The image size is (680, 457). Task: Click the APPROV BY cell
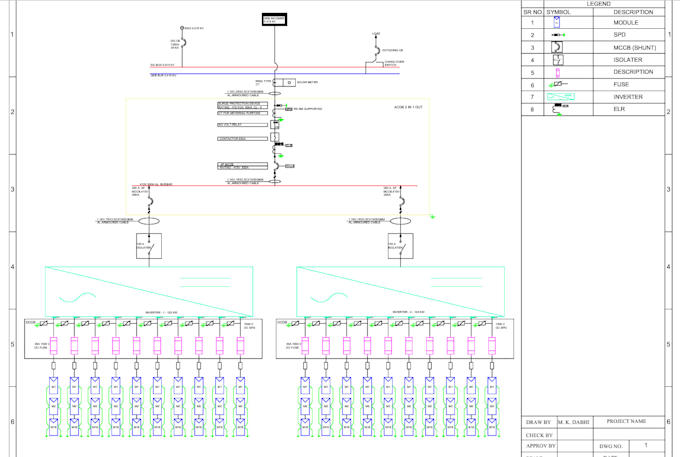540,446
